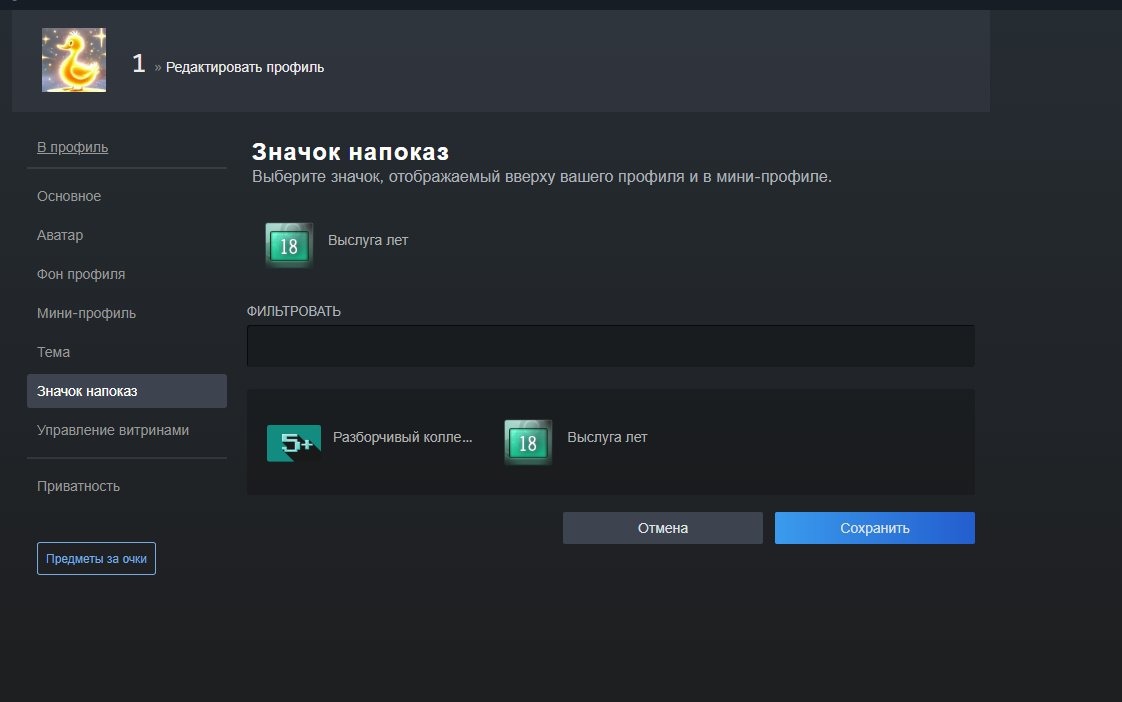Open the 'Основное' settings section
The image size is (1122, 702).
[69, 196]
